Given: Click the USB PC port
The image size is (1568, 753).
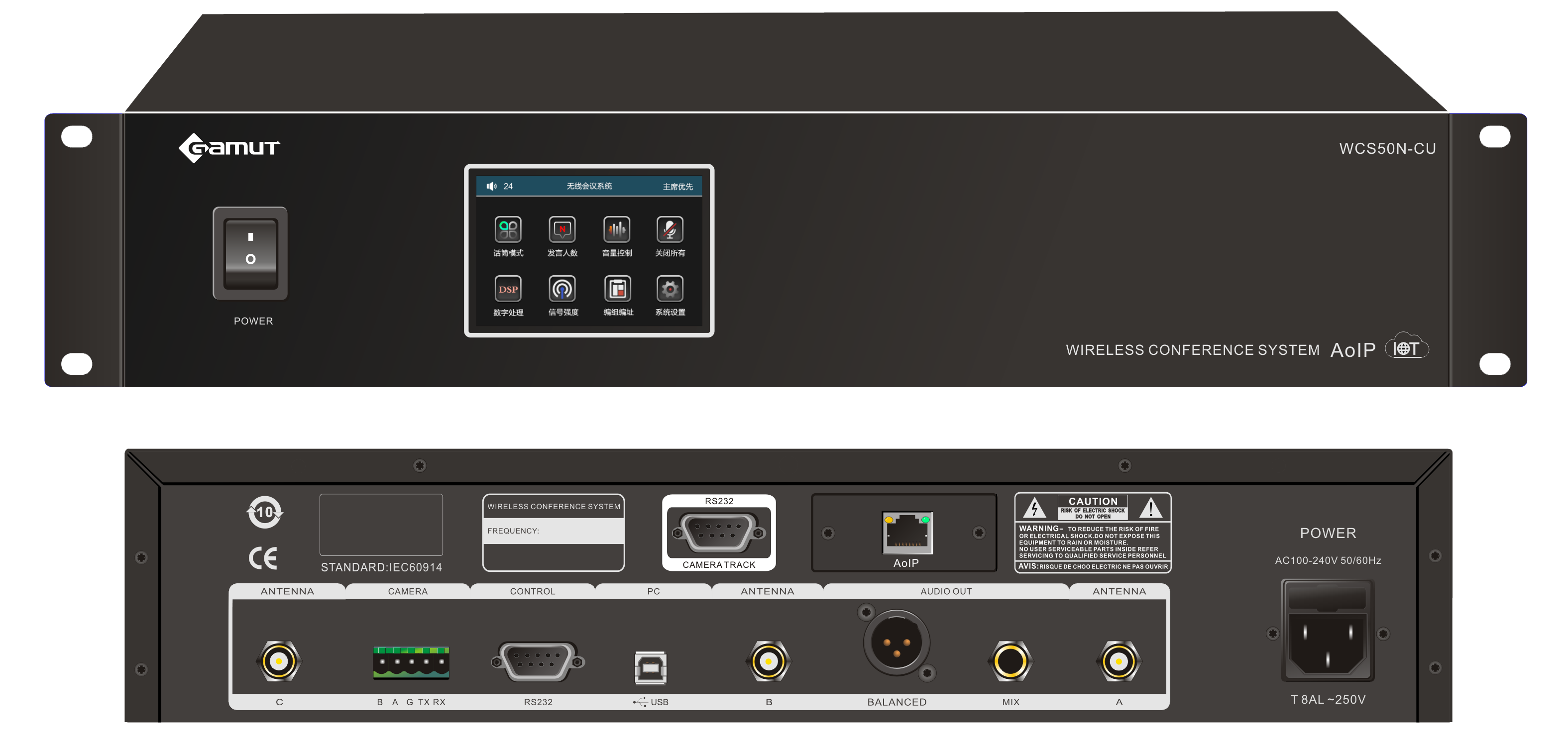Looking at the screenshot, I should point(650,668).
